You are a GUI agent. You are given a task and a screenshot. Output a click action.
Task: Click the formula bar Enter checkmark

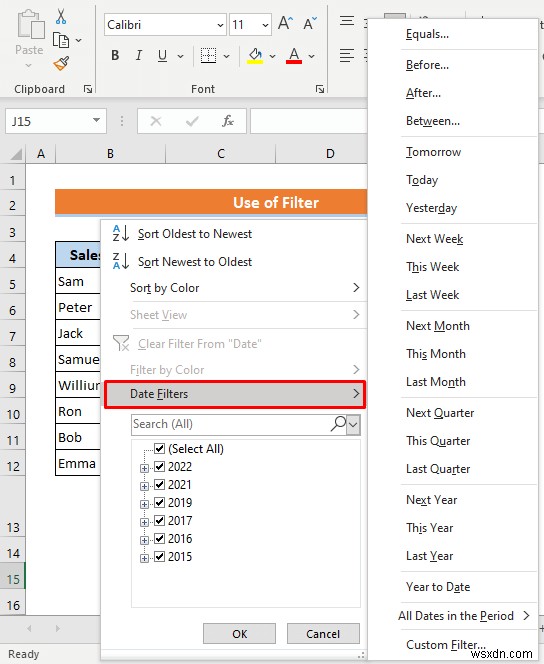coord(192,122)
